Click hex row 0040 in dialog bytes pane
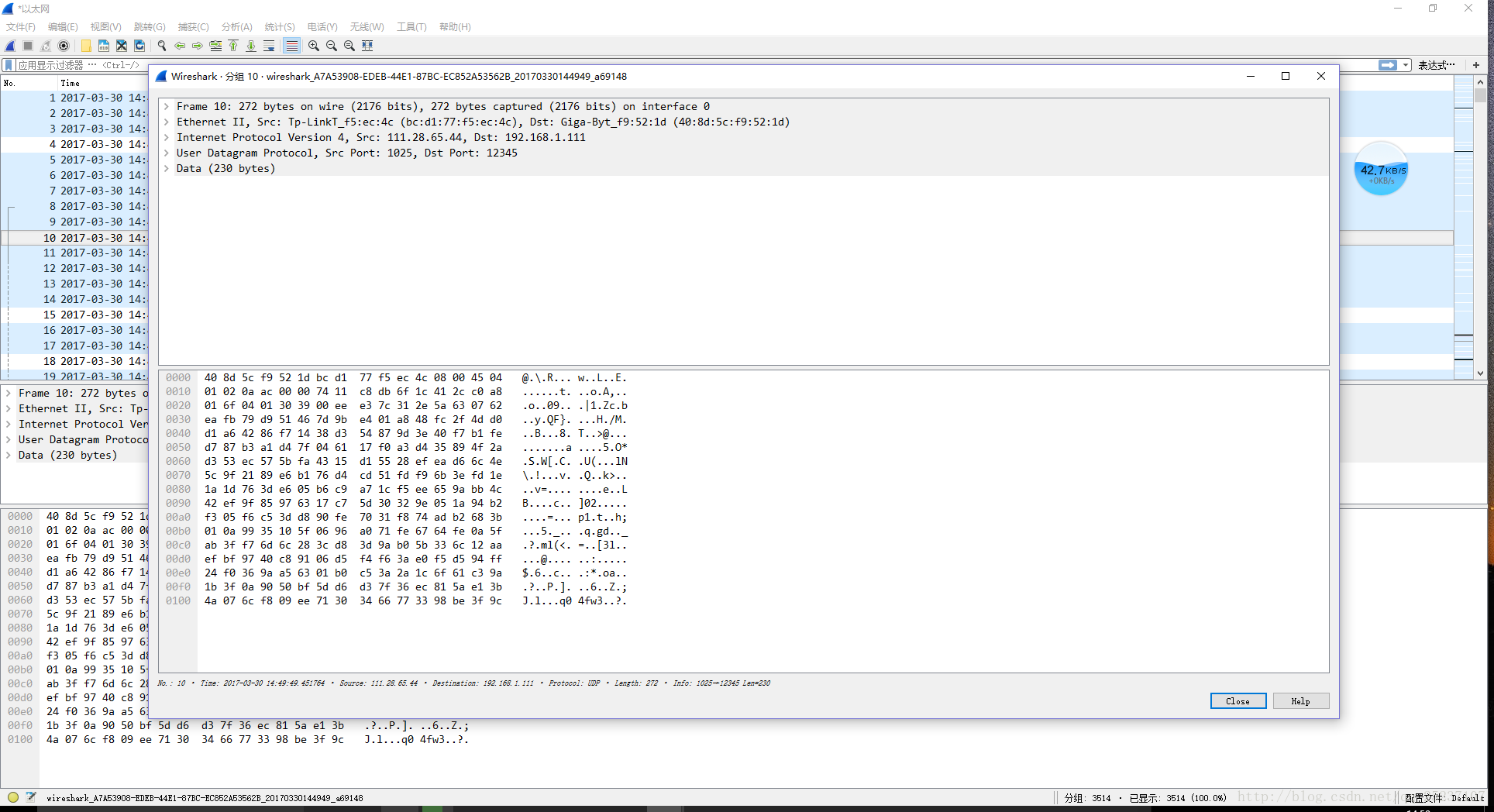Viewport: 1494px width, 812px height. pyautogui.click(x=395, y=434)
